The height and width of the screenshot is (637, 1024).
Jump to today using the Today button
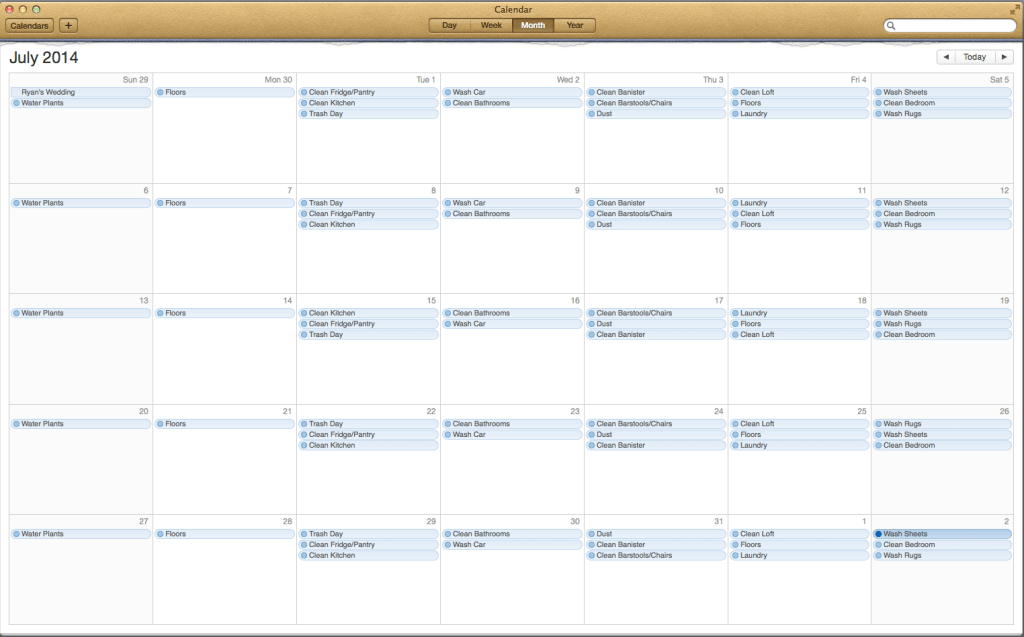pyautogui.click(x=974, y=57)
